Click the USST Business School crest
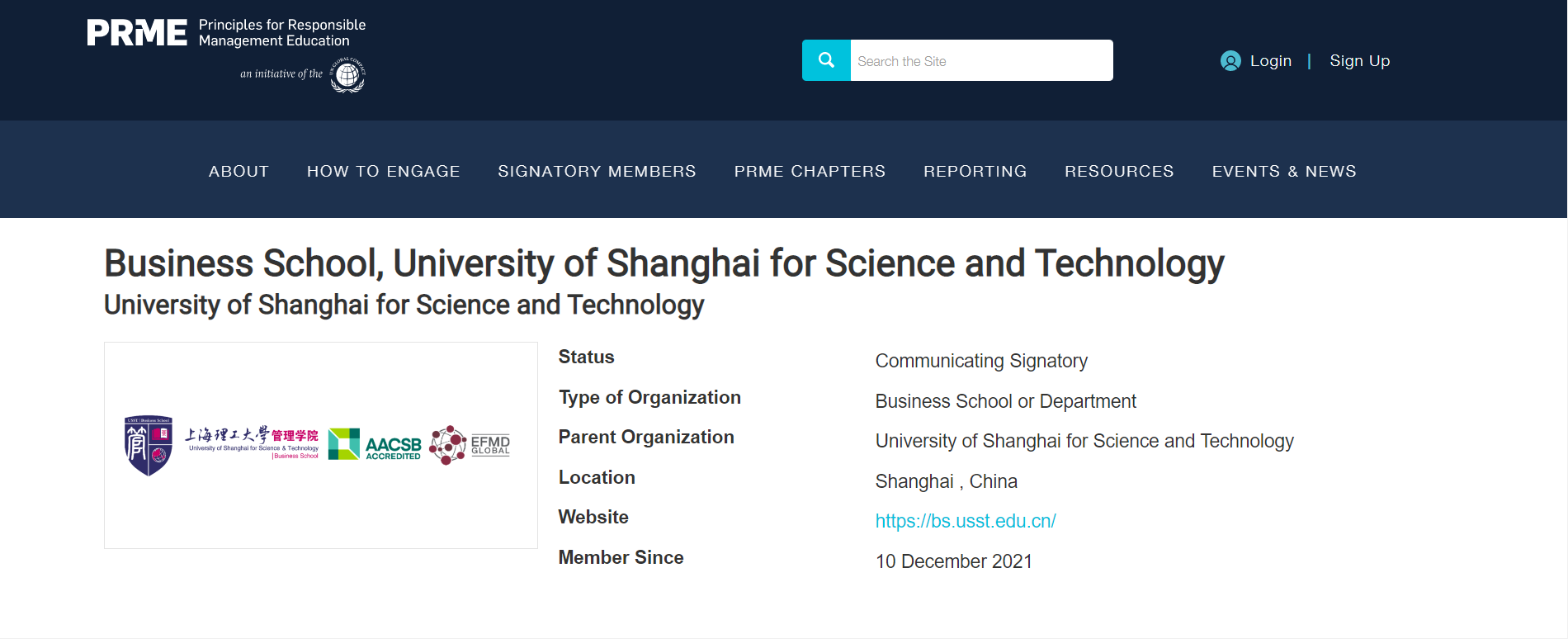 pos(149,445)
